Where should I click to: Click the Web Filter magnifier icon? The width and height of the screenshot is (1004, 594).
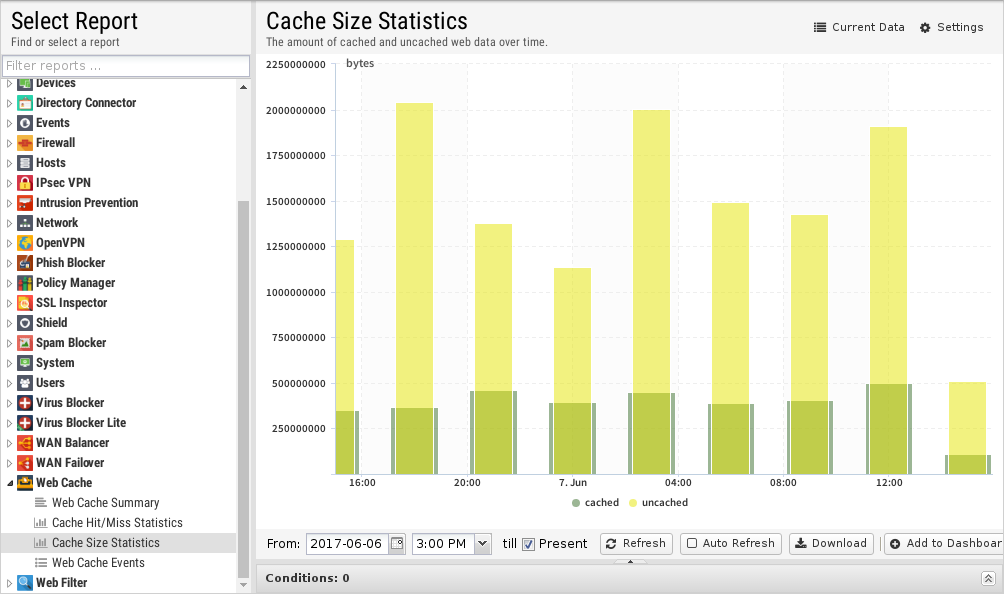pos(25,583)
